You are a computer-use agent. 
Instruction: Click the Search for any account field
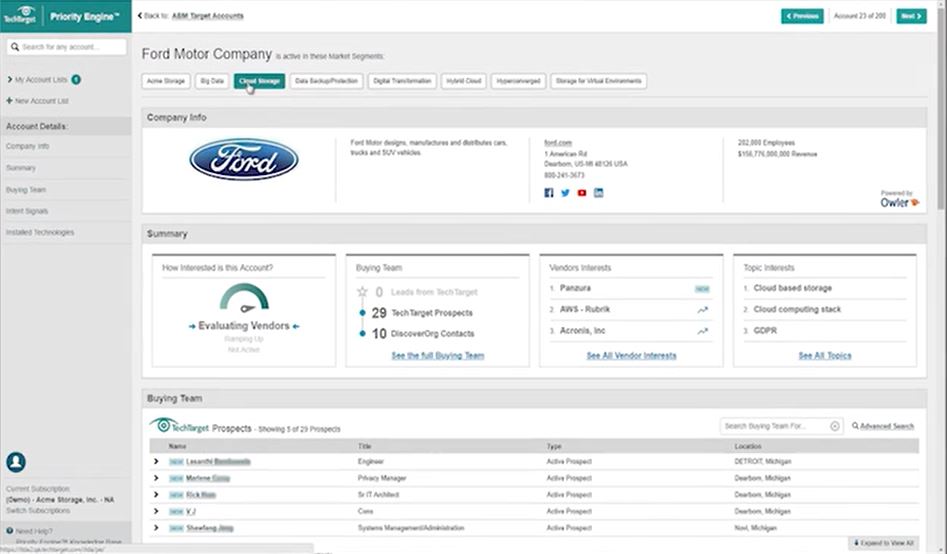click(72, 47)
